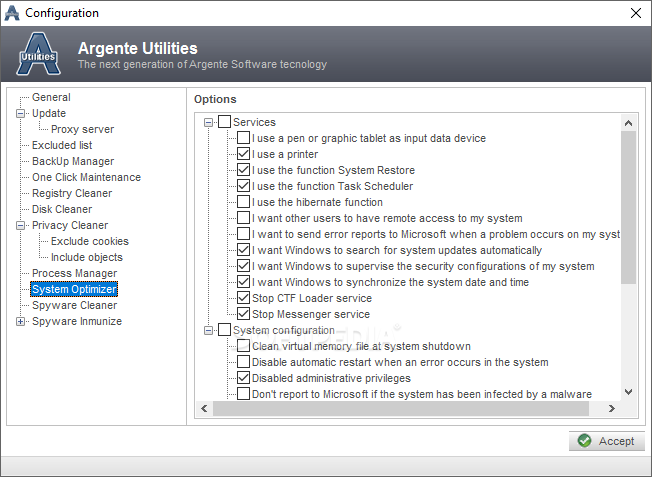Enable remote access for other users checkbox

[244, 218]
